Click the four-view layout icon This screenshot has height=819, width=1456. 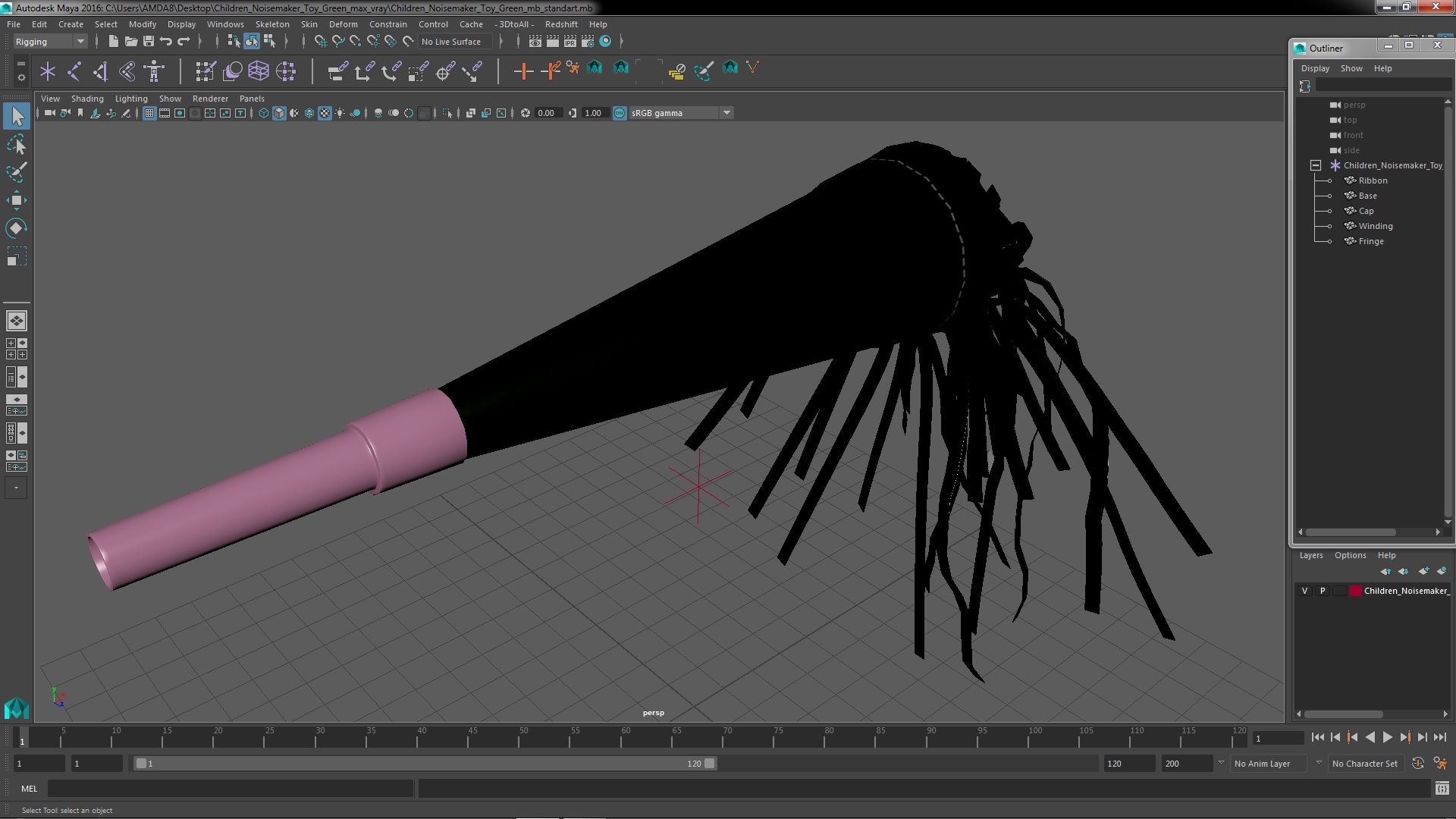[x=17, y=349]
